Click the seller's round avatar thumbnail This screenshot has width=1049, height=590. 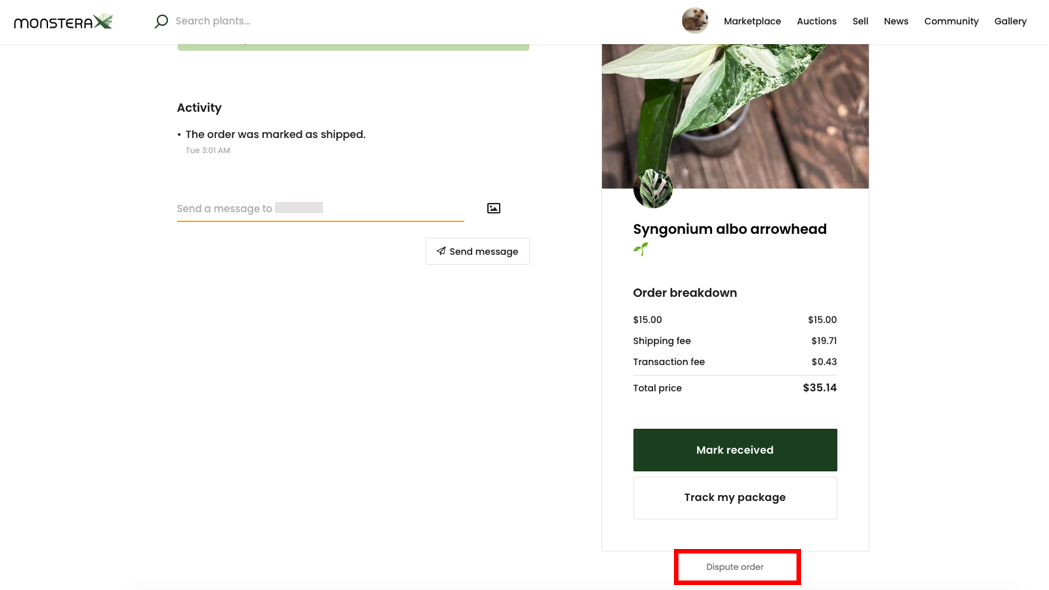652,189
